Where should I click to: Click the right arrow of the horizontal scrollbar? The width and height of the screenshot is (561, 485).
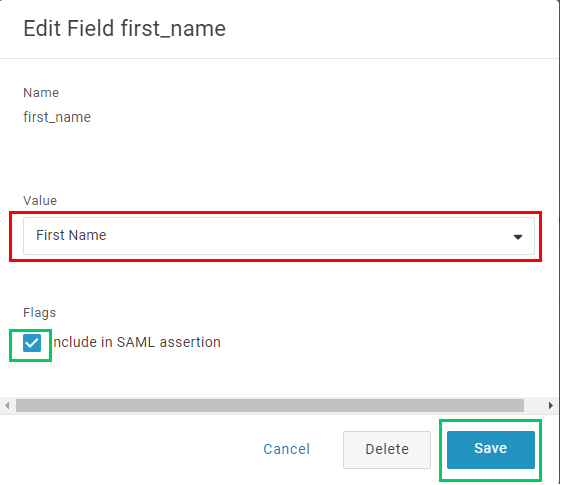coord(551,406)
